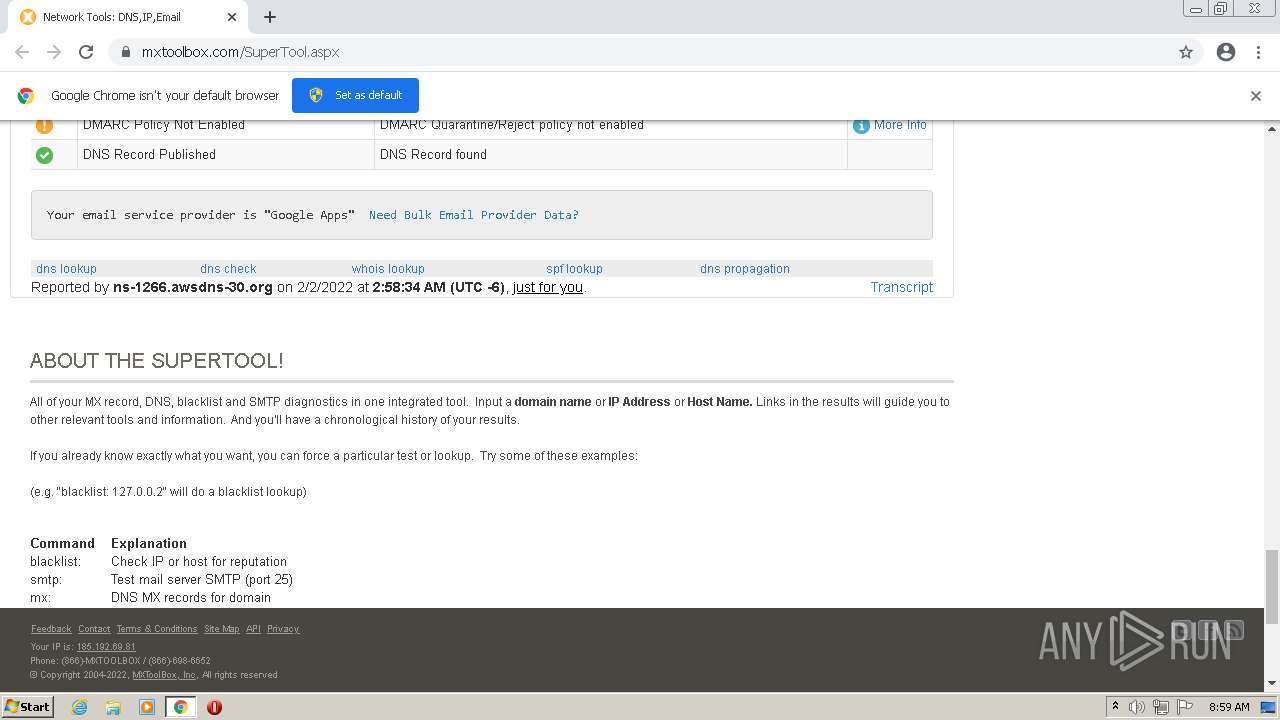Image resolution: width=1280 pixels, height=720 pixels.
Task: Open the Chrome three-dot menu
Action: (x=1258, y=52)
